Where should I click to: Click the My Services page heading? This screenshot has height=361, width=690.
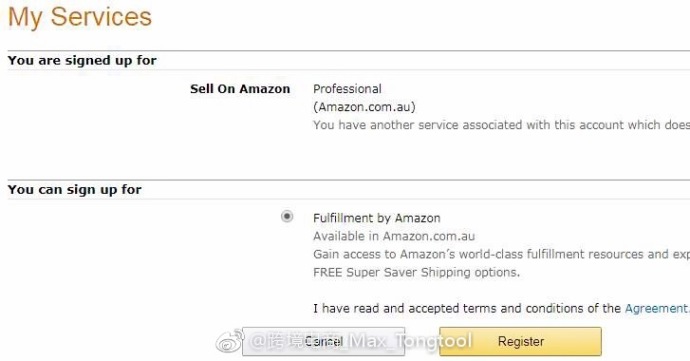coord(80,17)
